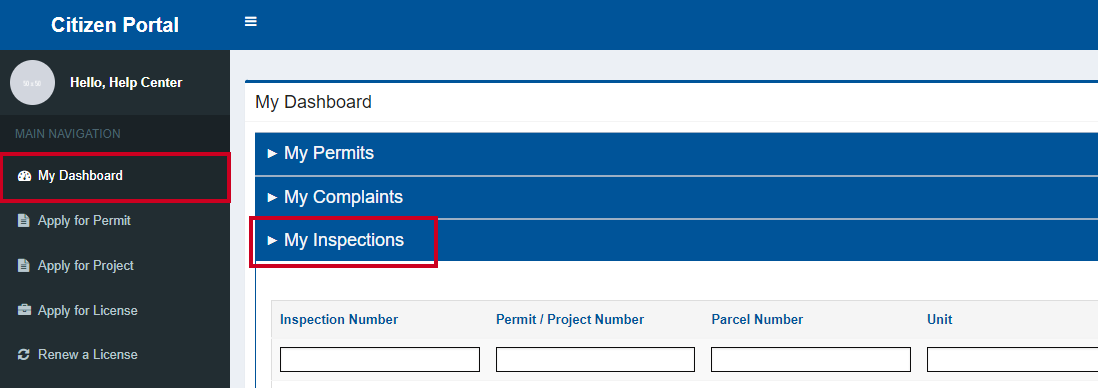This screenshot has width=1098, height=388.
Task: Click the Citizen Portal title link
Action: point(115,25)
